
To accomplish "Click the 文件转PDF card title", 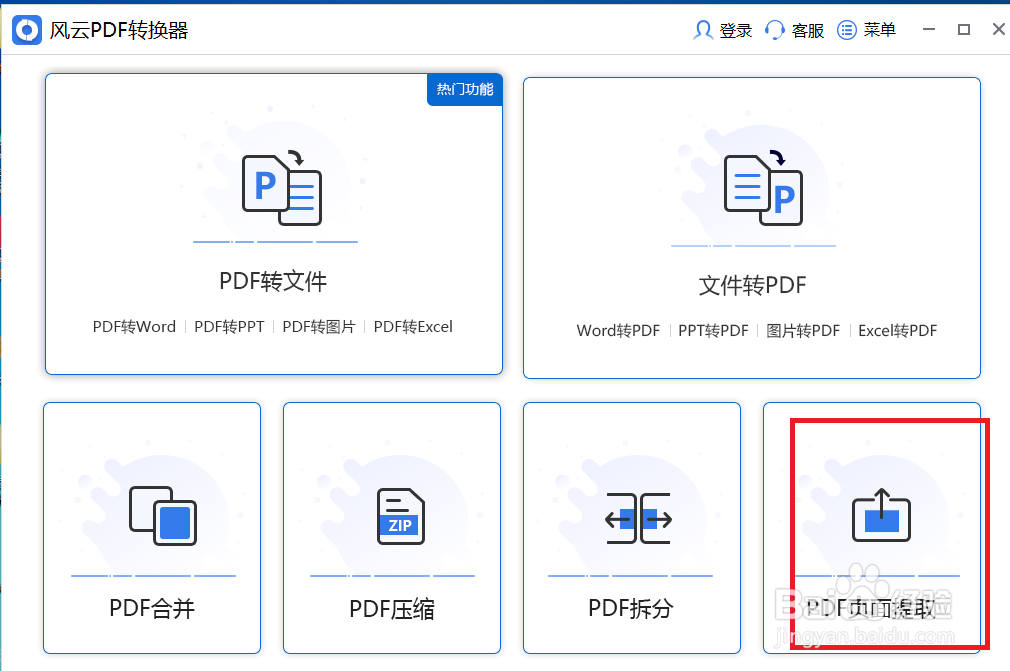I will [752, 285].
